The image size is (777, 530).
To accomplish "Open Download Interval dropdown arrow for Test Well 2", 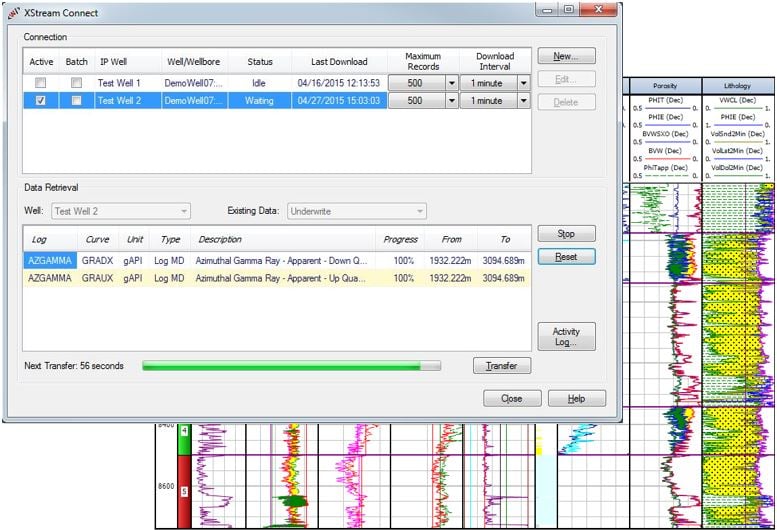I will 524,101.
